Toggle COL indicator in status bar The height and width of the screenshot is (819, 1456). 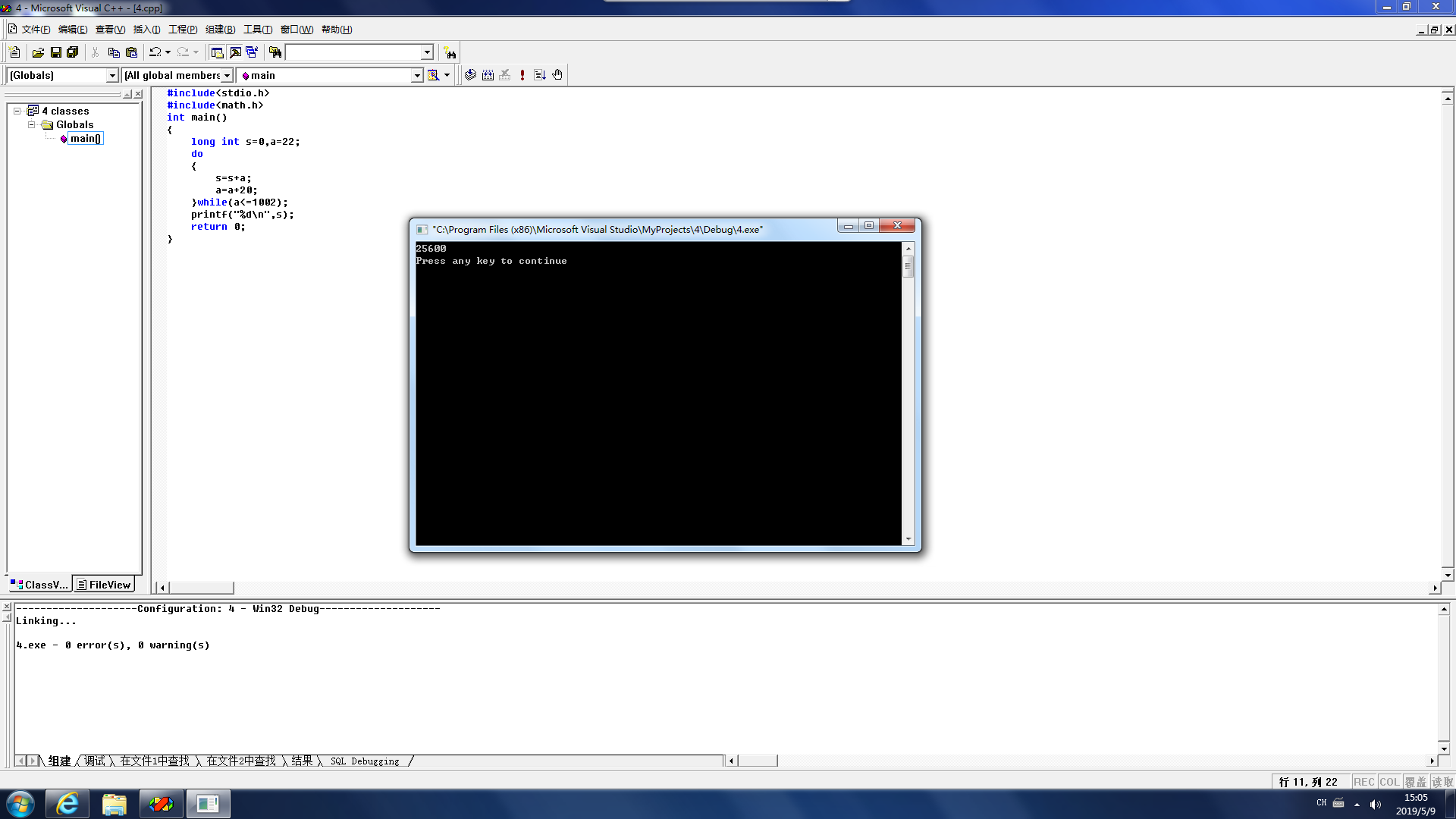(x=1389, y=782)
